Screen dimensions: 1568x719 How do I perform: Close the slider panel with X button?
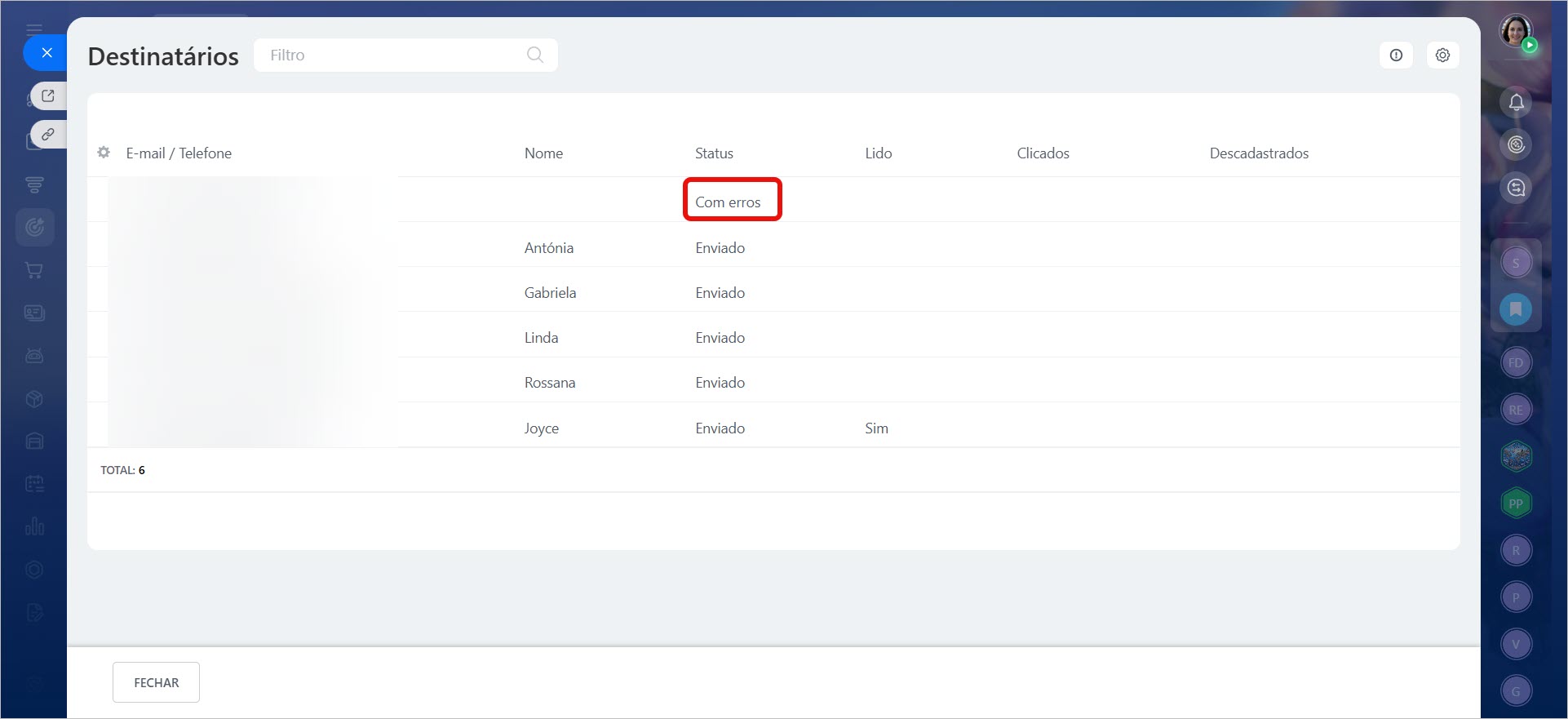pos(47,53)
